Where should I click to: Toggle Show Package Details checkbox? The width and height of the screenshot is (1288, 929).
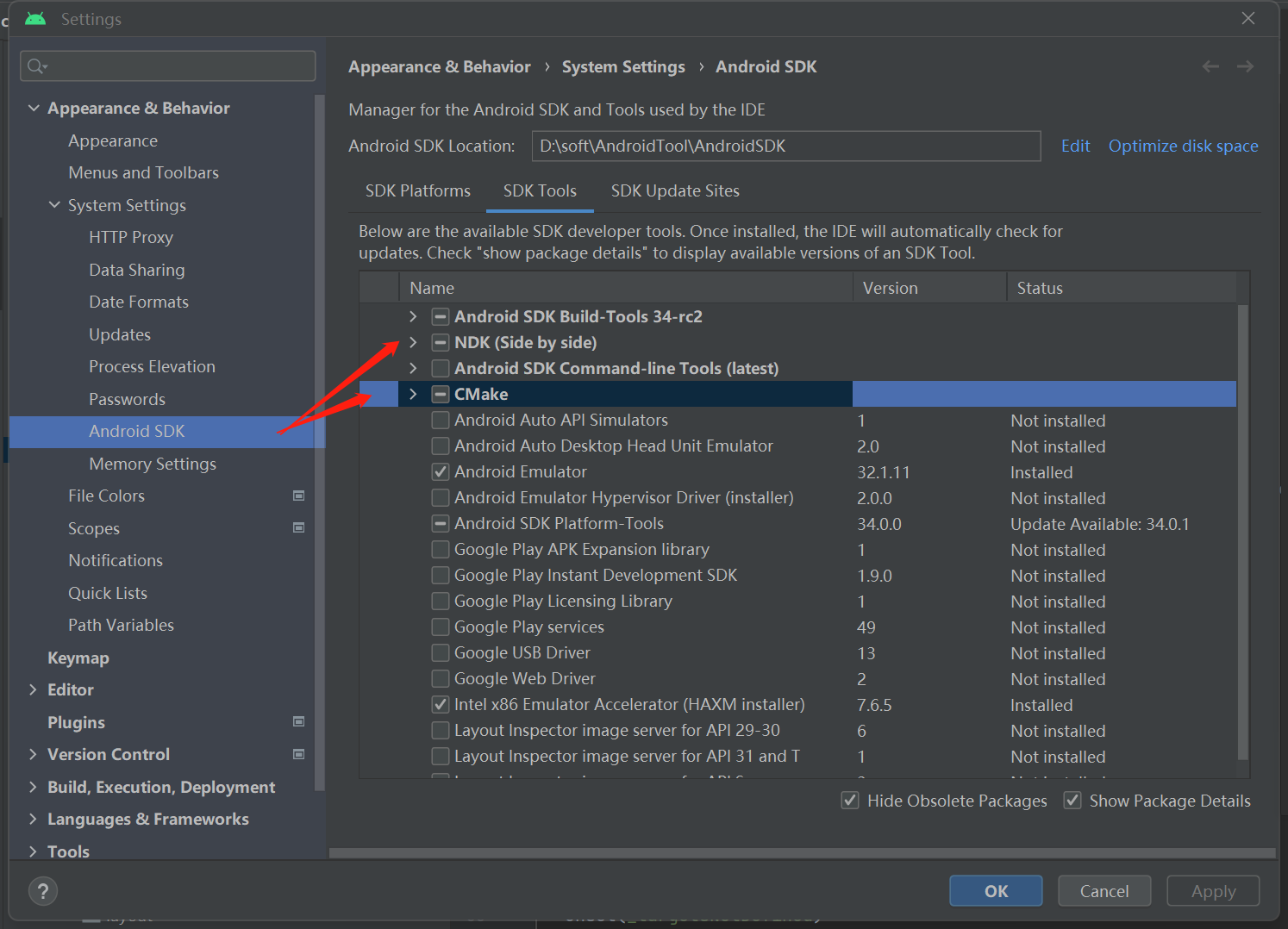point(1072,801)
